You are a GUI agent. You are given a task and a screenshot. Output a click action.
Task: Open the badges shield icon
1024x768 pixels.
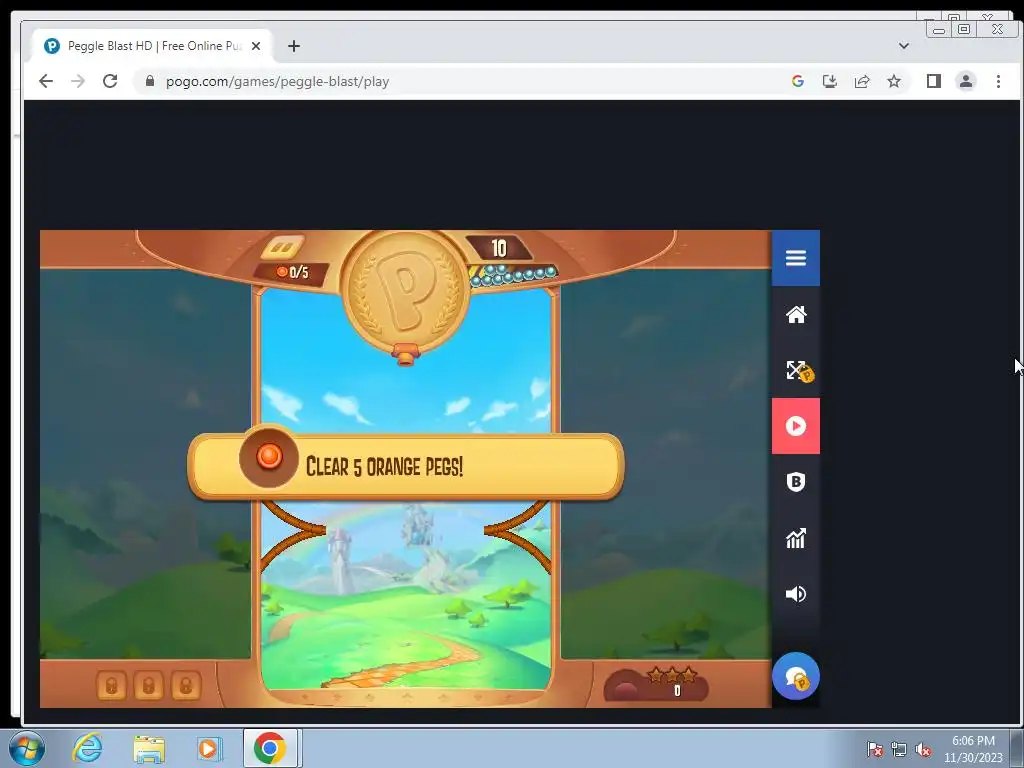(795, 482)
